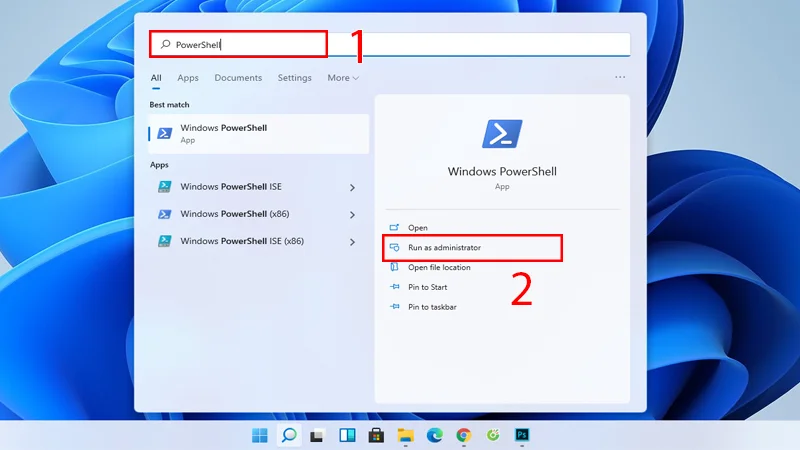
Task: Click the Search icon on taskbar
Action: click(289, 435)
